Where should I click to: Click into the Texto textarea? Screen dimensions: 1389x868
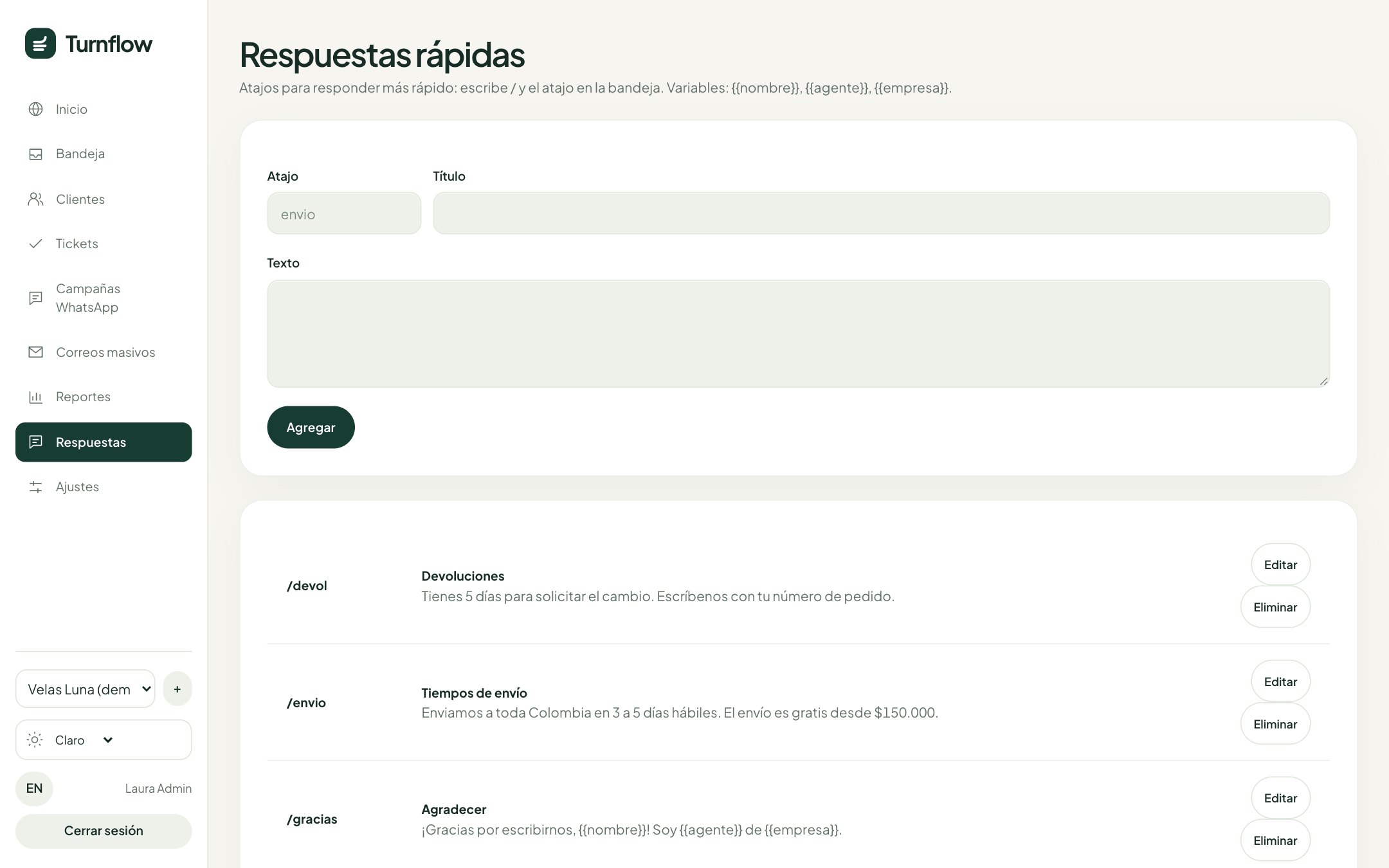tap(798, 334)
